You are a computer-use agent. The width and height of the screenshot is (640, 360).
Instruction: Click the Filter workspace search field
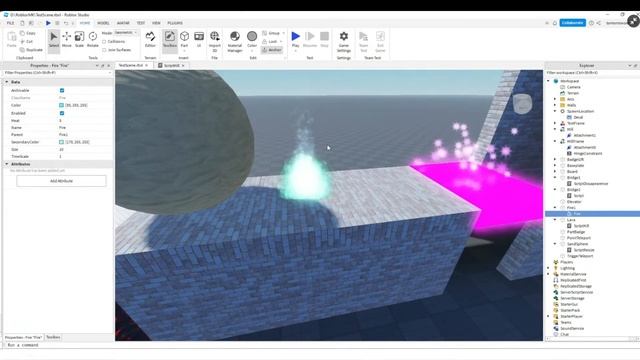click(x=592, y=73)
